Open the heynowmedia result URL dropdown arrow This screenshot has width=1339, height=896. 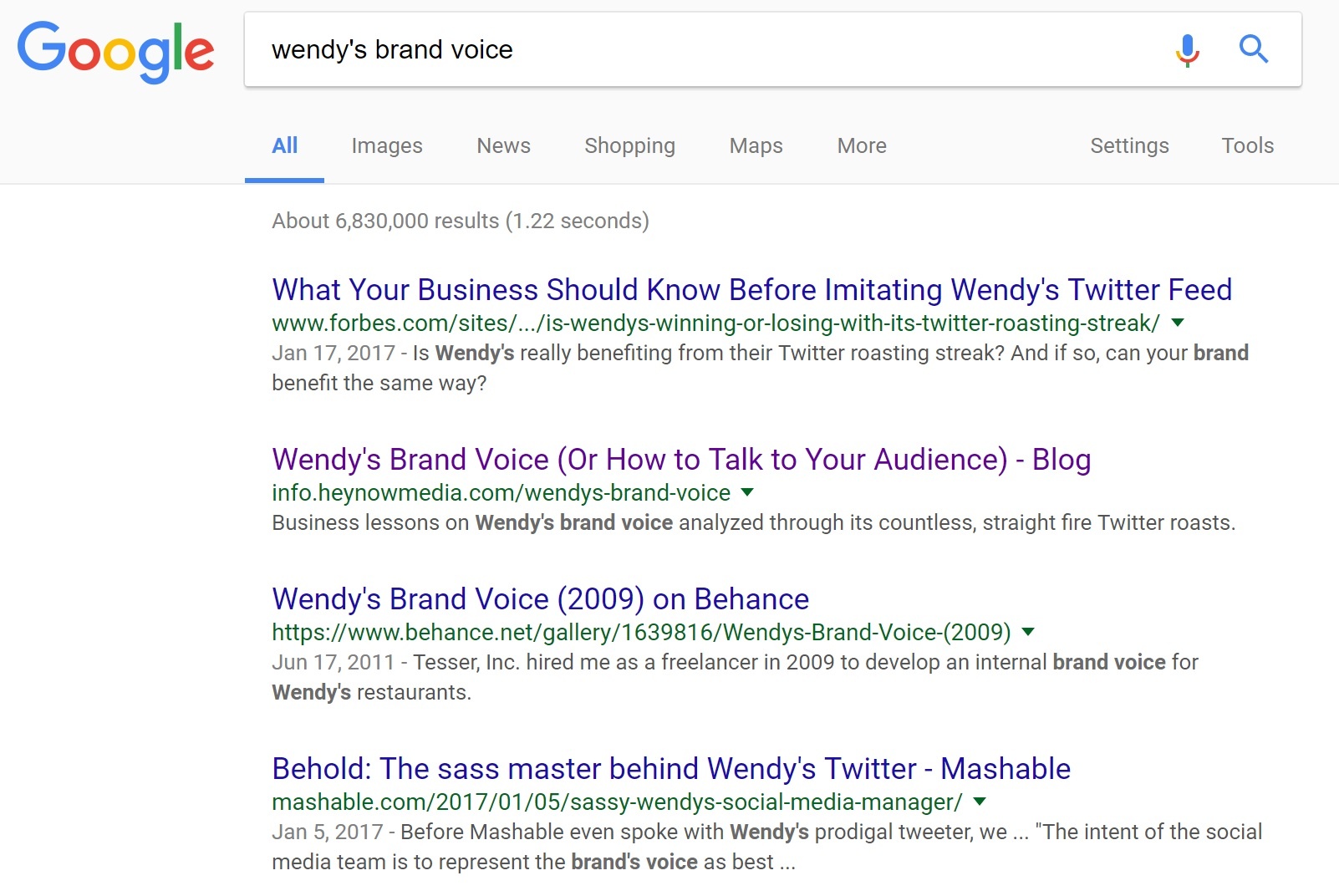click(747, 492)
